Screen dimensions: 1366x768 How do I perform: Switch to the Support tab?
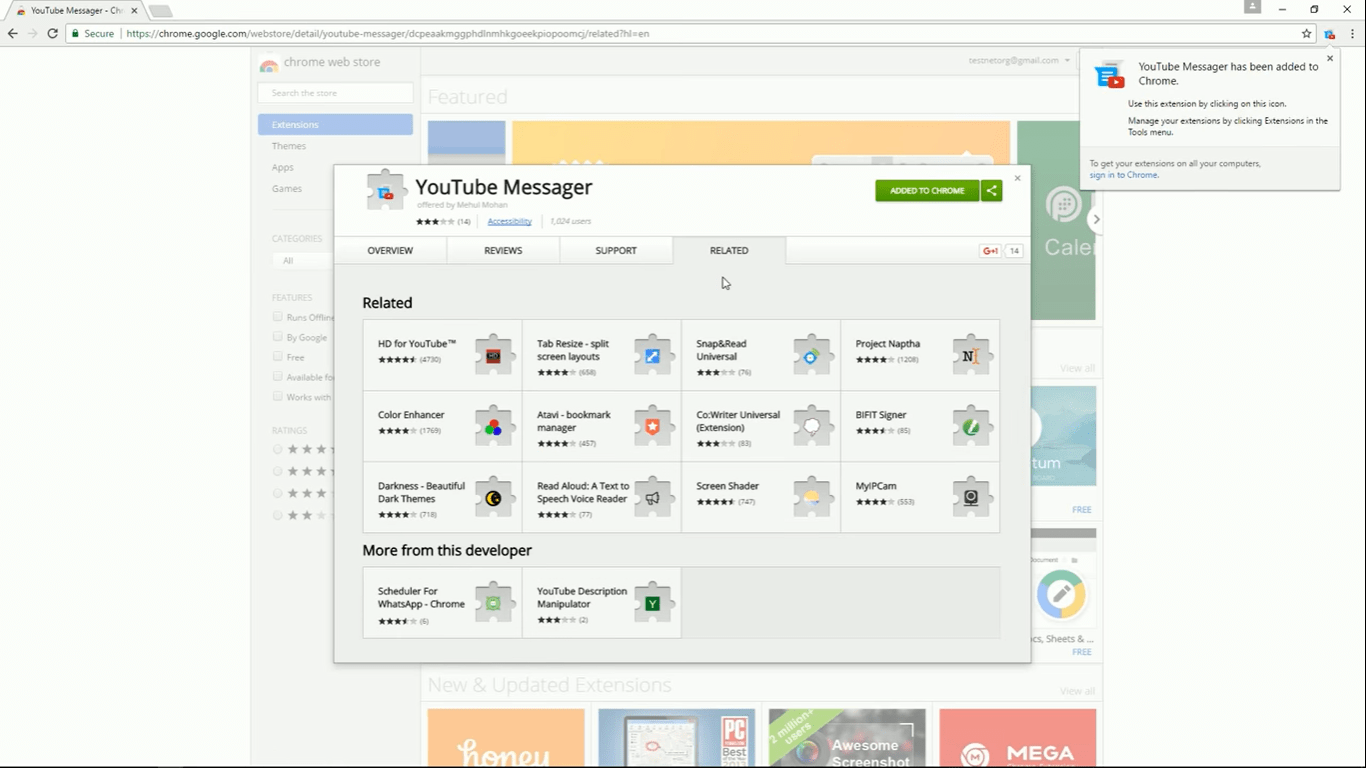coord(616,251)
